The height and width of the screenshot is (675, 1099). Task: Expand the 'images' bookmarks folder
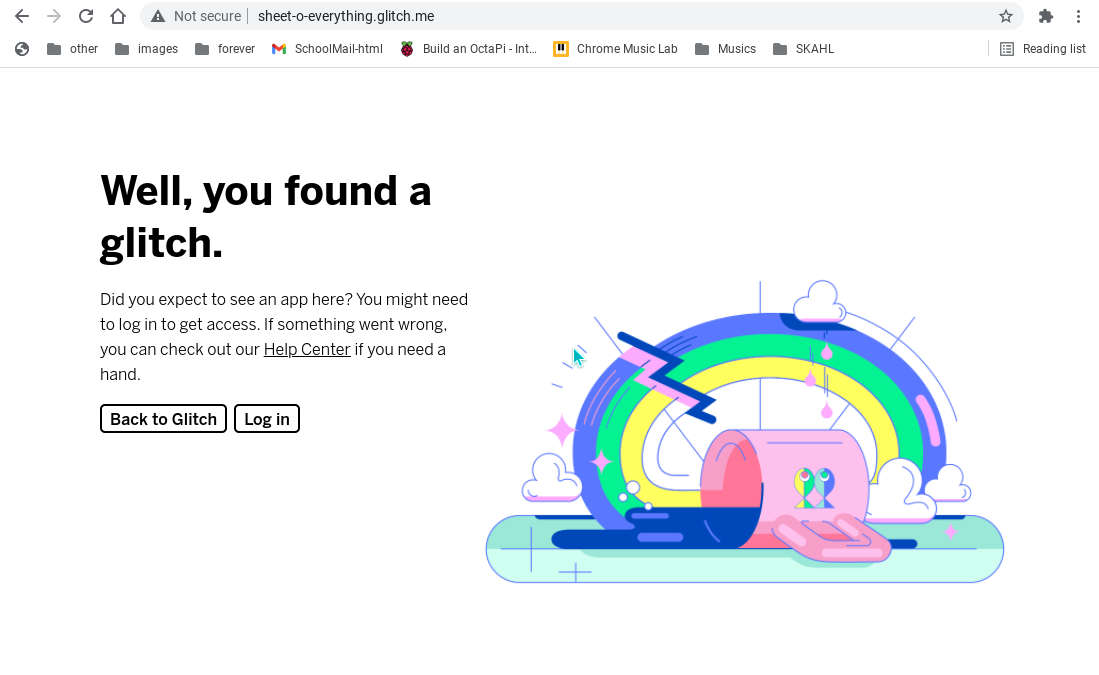(146, 49)
